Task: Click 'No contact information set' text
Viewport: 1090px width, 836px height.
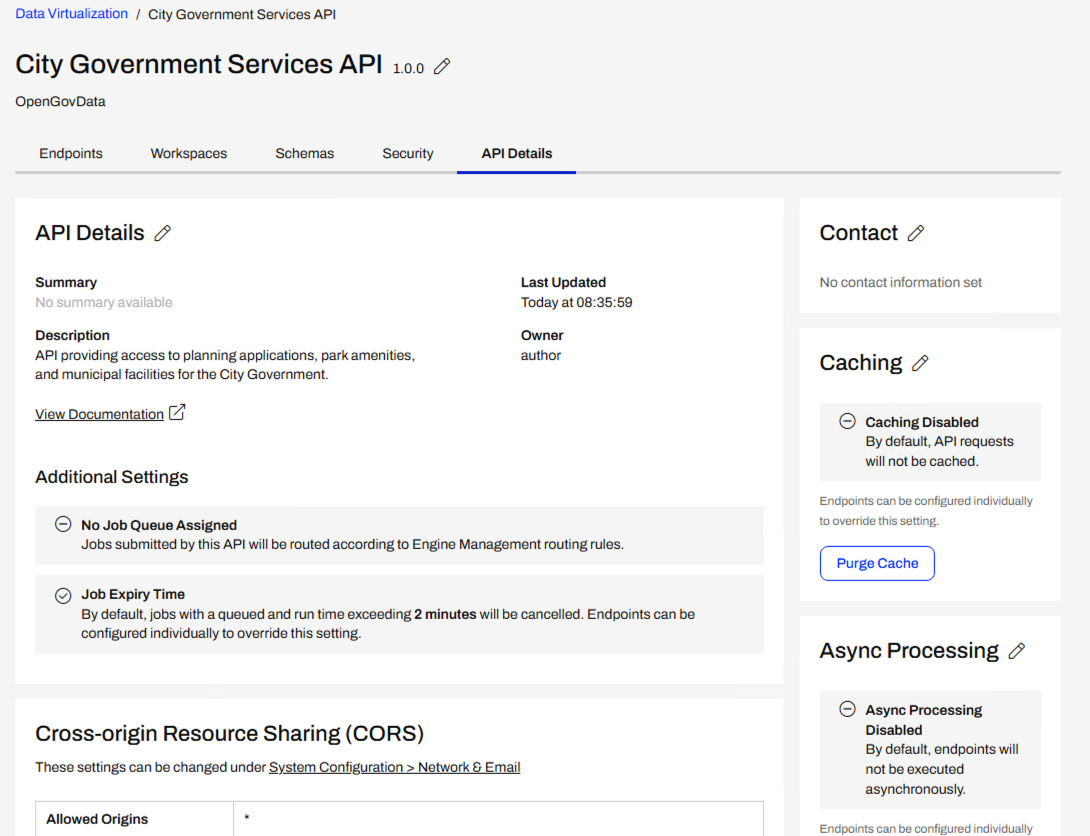Action: [900, 282]
